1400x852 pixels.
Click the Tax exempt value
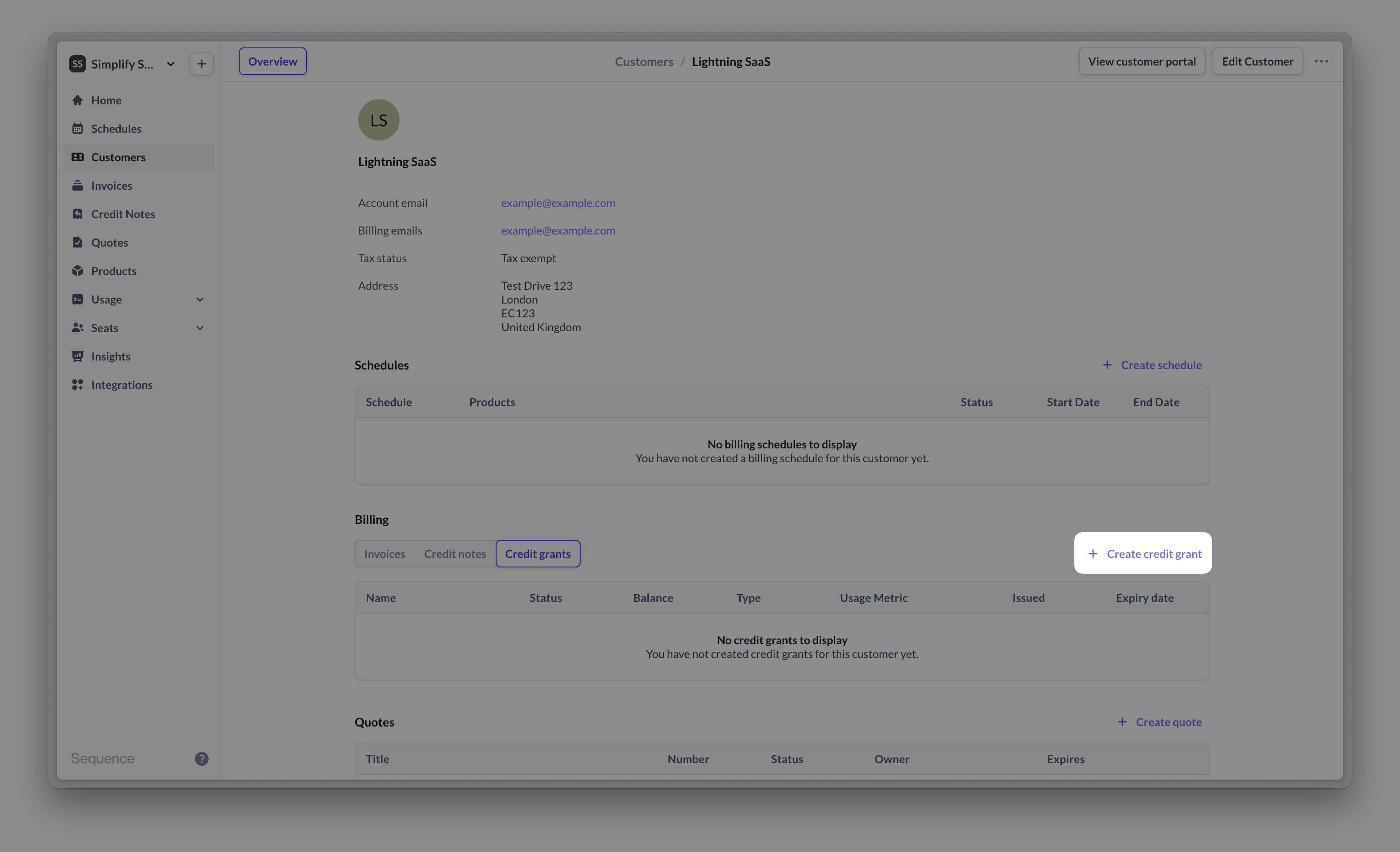tap(528, 258)
